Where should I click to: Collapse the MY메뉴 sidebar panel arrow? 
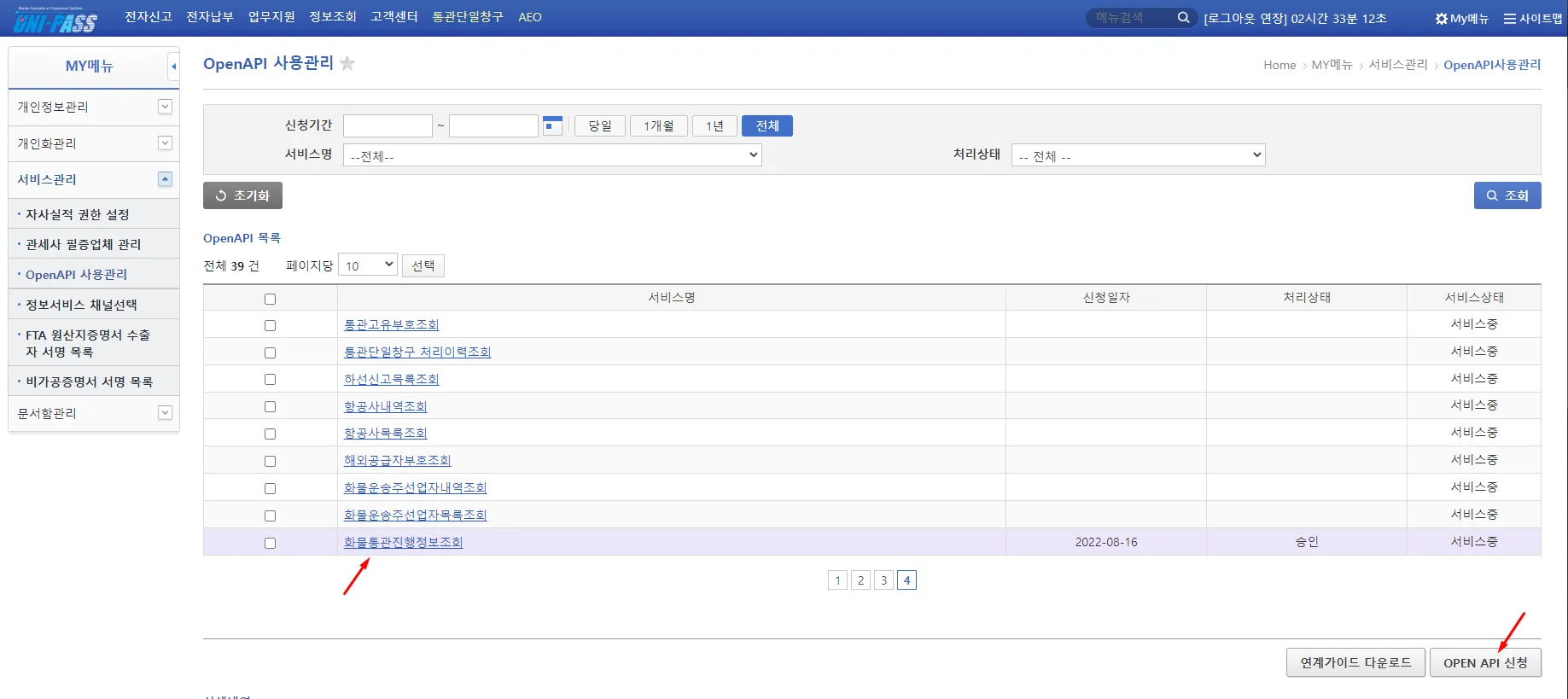coord(173,67)
